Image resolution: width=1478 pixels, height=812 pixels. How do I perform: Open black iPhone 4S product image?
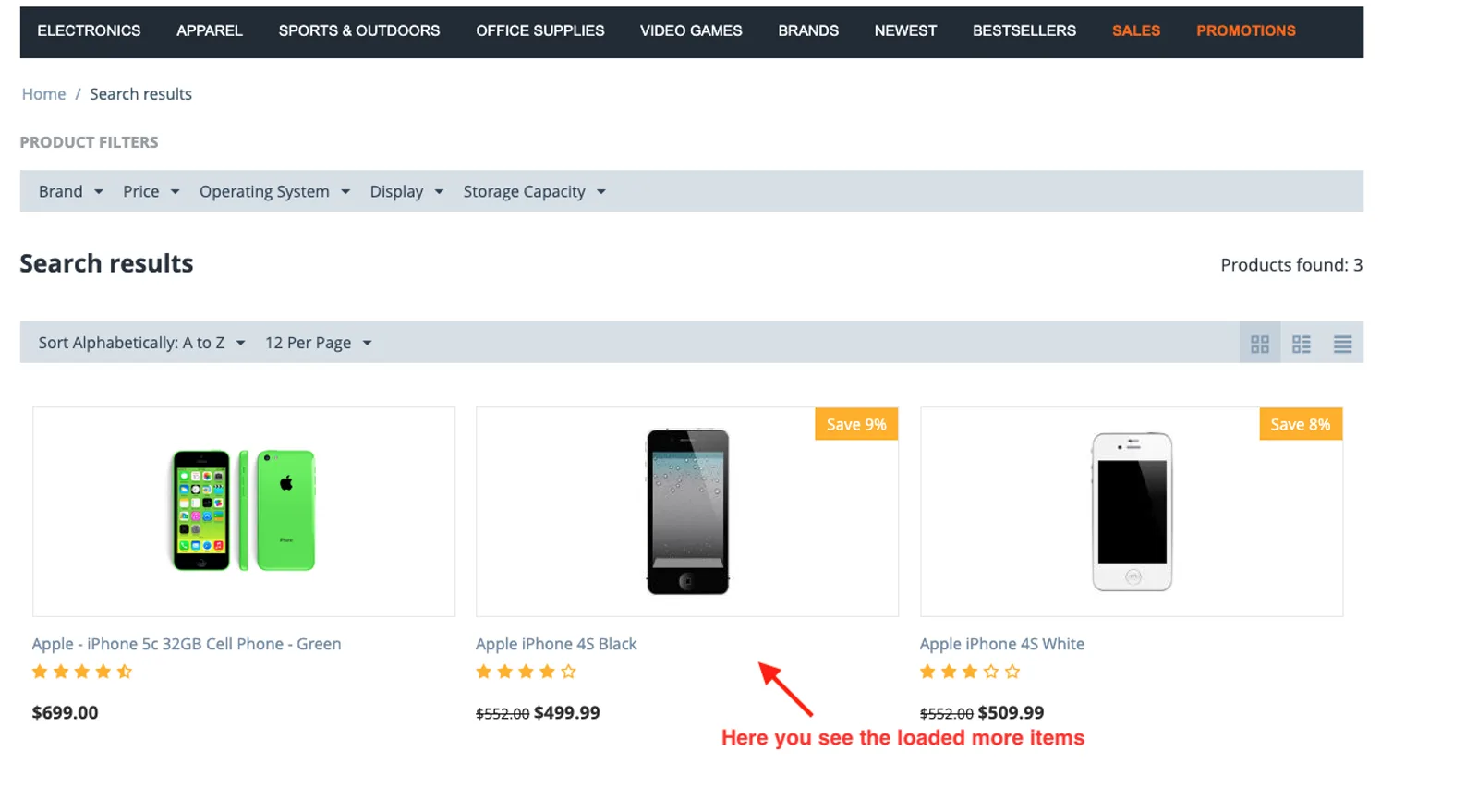[687, 511]
